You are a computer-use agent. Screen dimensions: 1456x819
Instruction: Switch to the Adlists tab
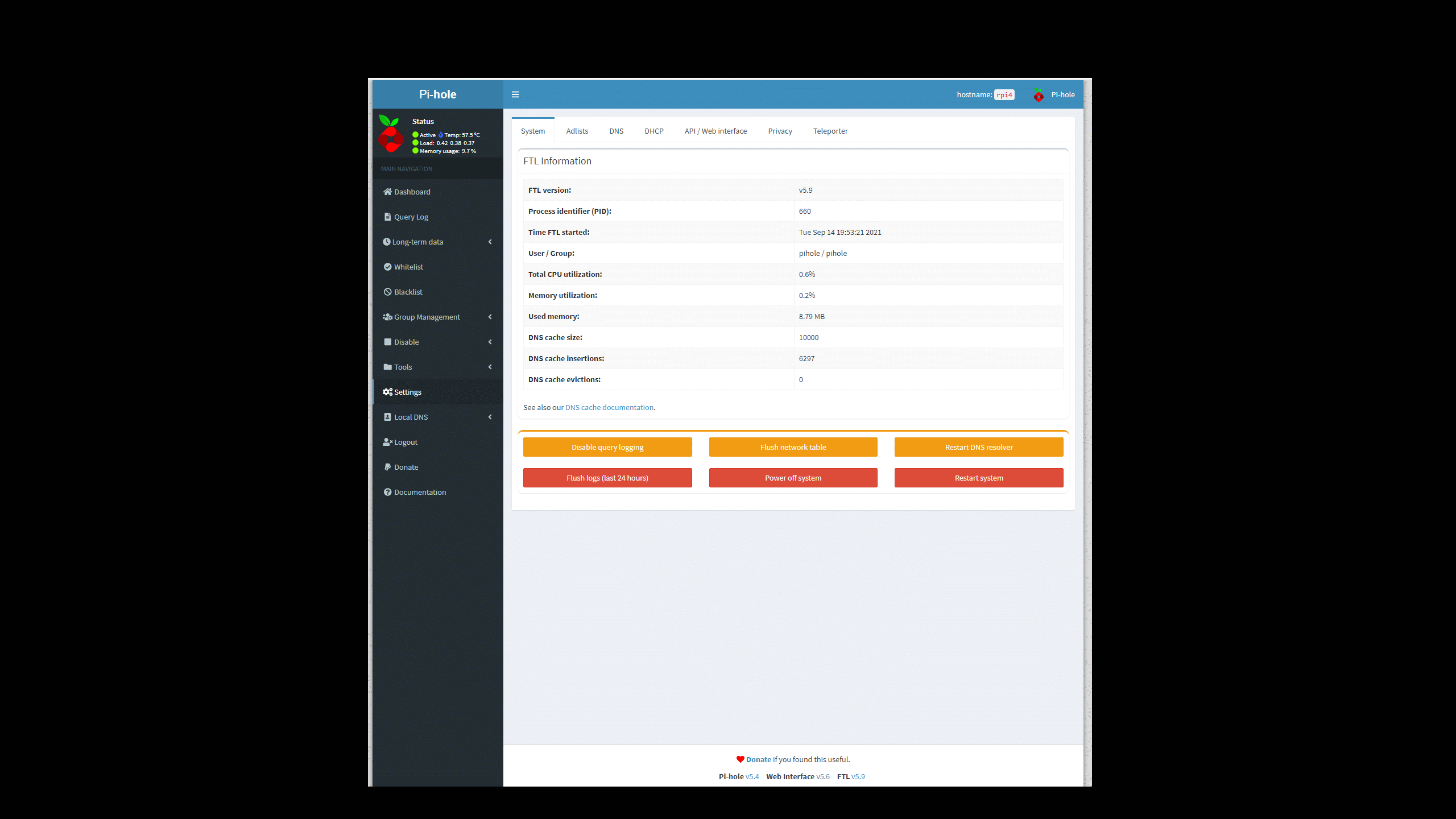(x=577, y=131)
